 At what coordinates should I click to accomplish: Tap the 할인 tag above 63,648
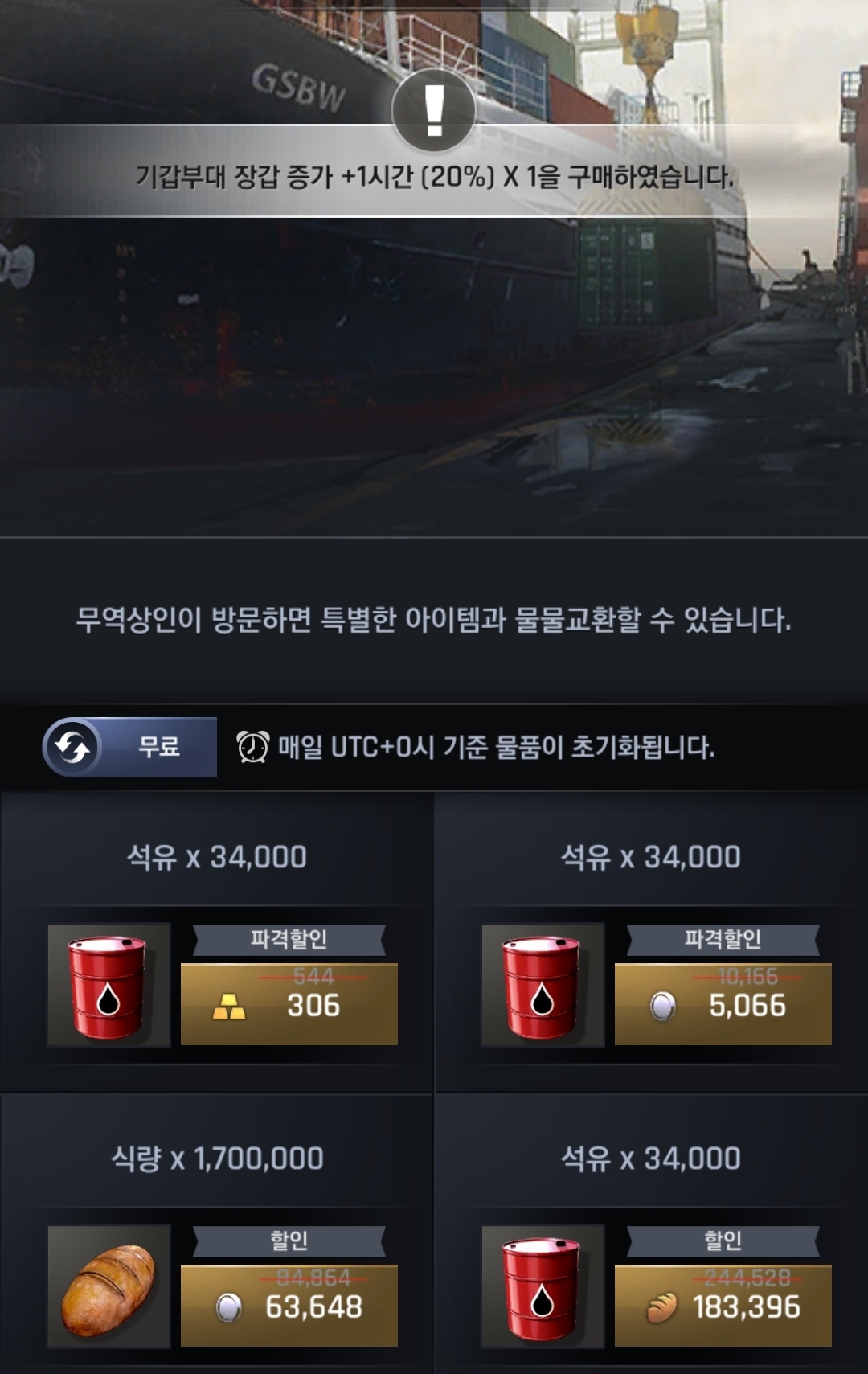pyautogui.click(x=289, y=1241)
